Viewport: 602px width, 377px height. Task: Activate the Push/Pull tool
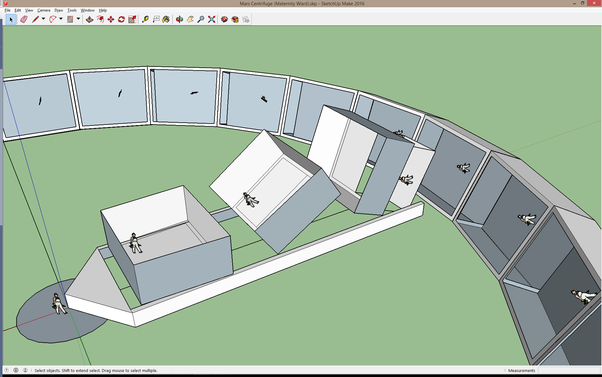coord(89,19)
